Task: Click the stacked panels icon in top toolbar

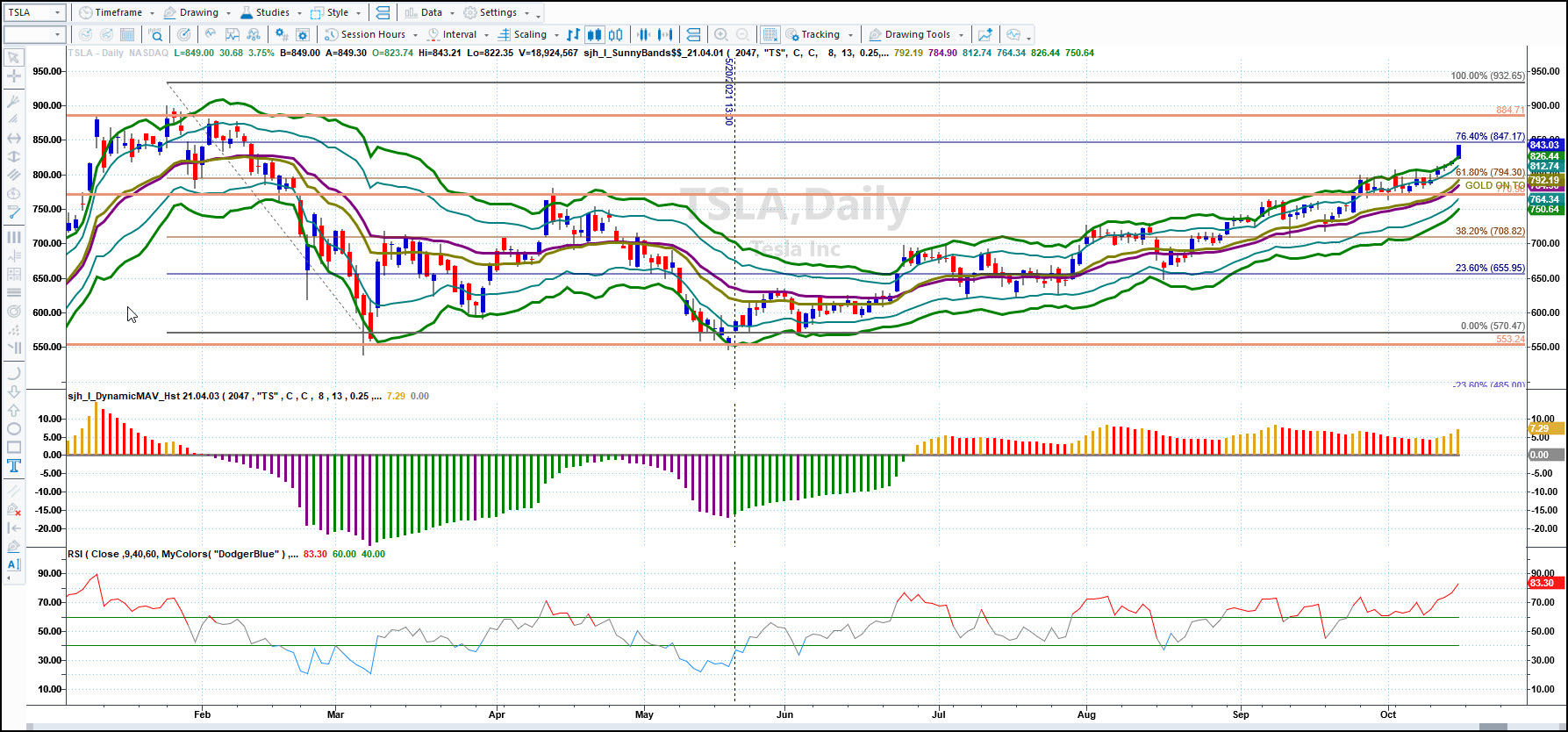Action: [x=382, y=12]
